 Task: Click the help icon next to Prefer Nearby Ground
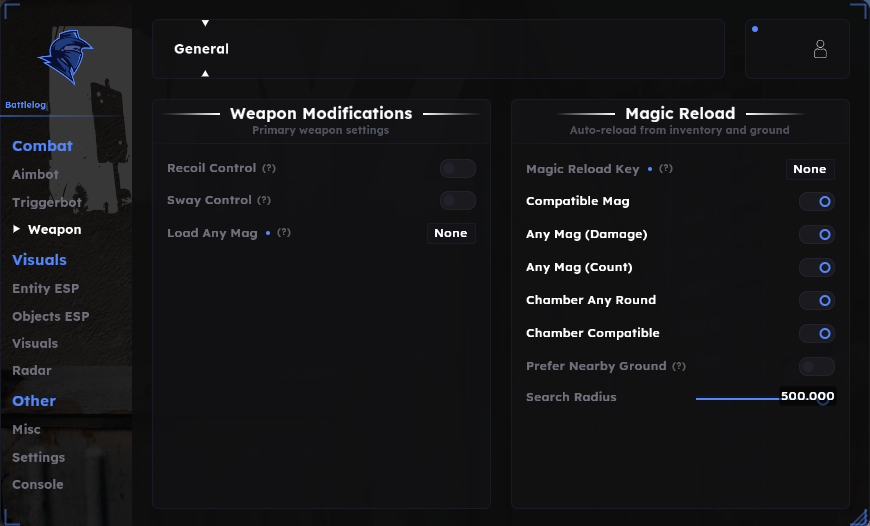tap(679, 366)
